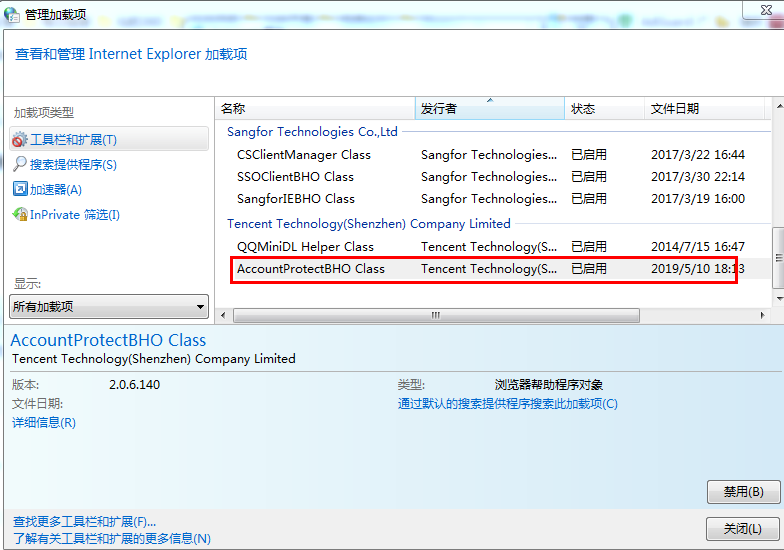
Task: Click the 禁用(B) button
Action: click(744, 492)
